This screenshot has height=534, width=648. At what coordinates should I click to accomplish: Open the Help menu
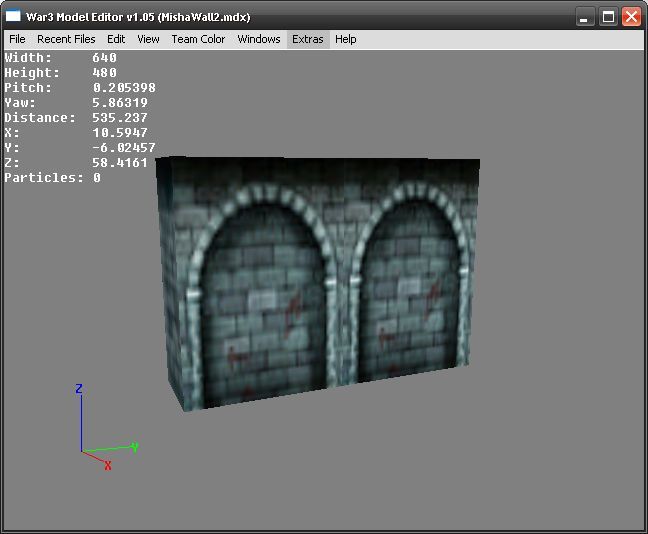tap(345, 39)
